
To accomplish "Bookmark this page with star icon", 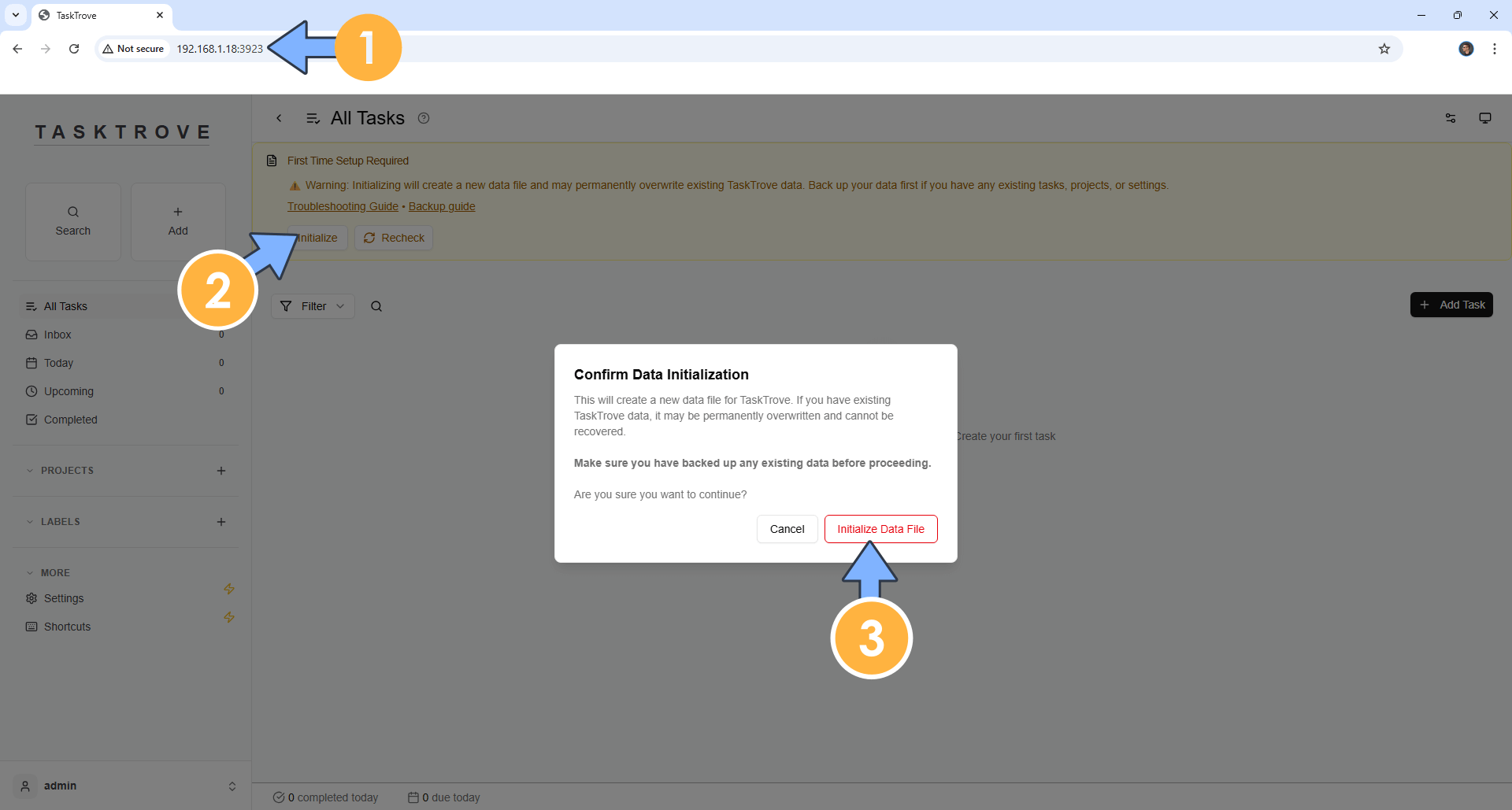I will [1384, 49].
